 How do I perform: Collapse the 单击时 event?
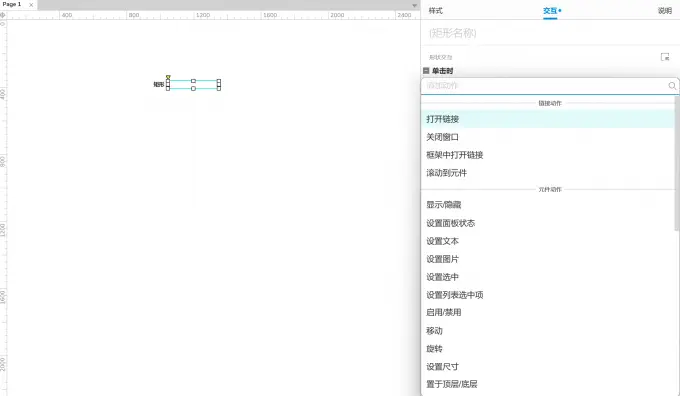point(426,71)
